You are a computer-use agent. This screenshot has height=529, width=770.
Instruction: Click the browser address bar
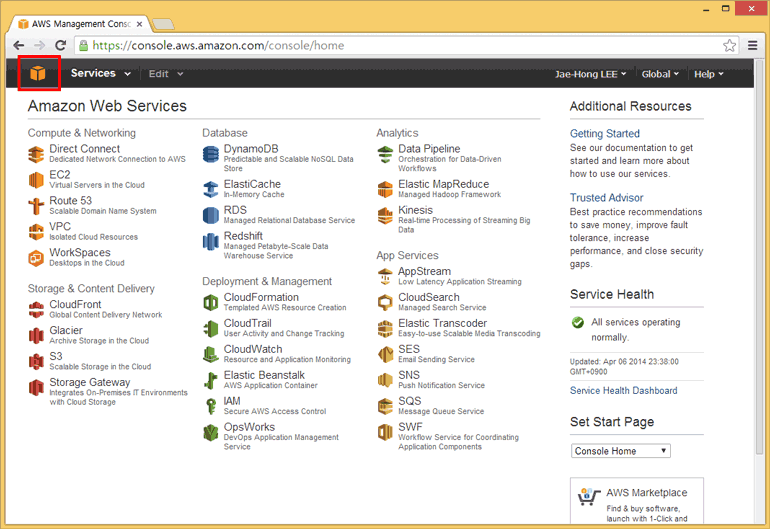tap(400, 45)
